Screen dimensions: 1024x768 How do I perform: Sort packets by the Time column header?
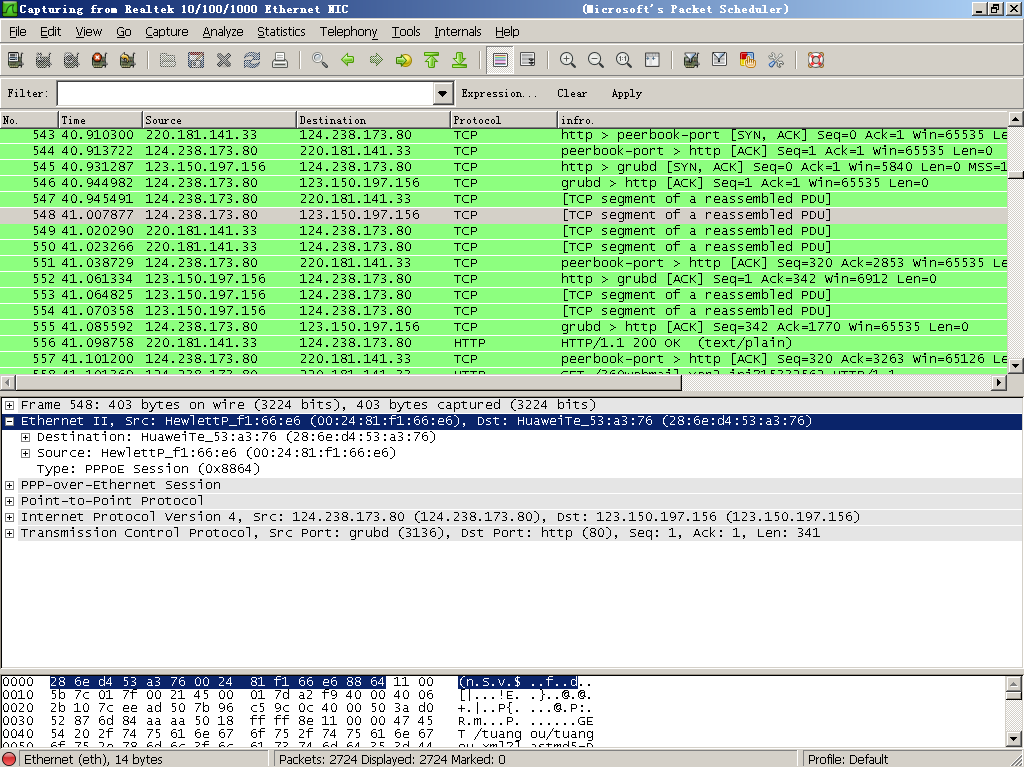[x=100, y=120]
